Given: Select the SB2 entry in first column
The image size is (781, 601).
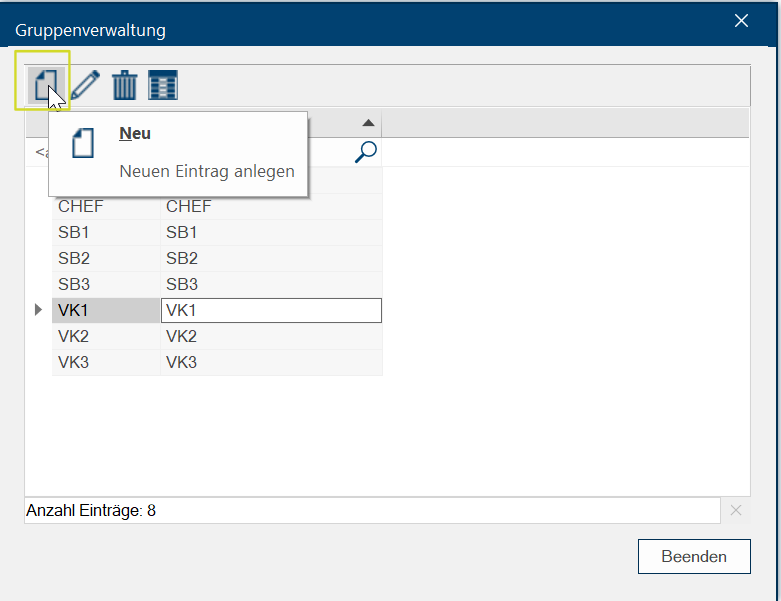Looking at the screenshot, I should point(73,259).
